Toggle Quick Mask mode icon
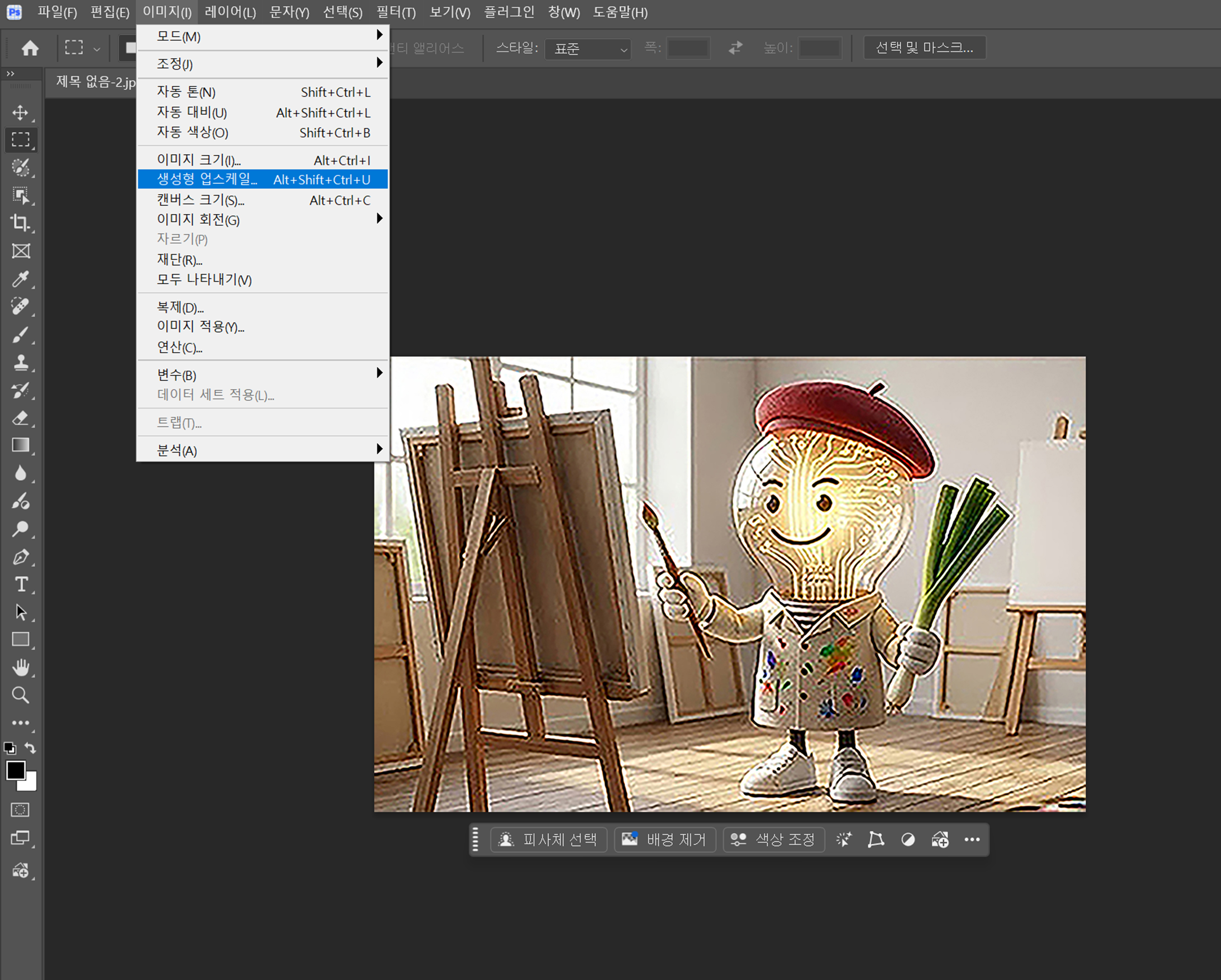This screenshot has height=980, width=1221. pyautogui.click(x=20, y=810)
